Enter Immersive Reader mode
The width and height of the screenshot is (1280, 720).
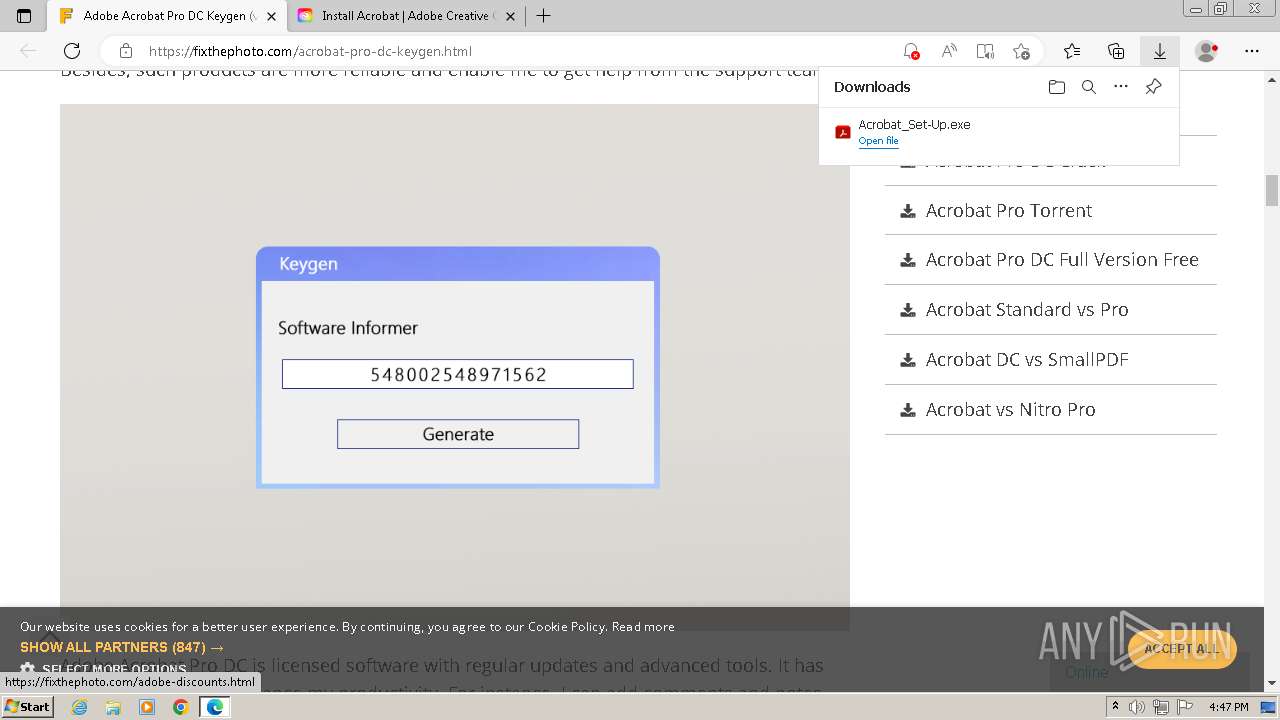[x=985, y=51]
